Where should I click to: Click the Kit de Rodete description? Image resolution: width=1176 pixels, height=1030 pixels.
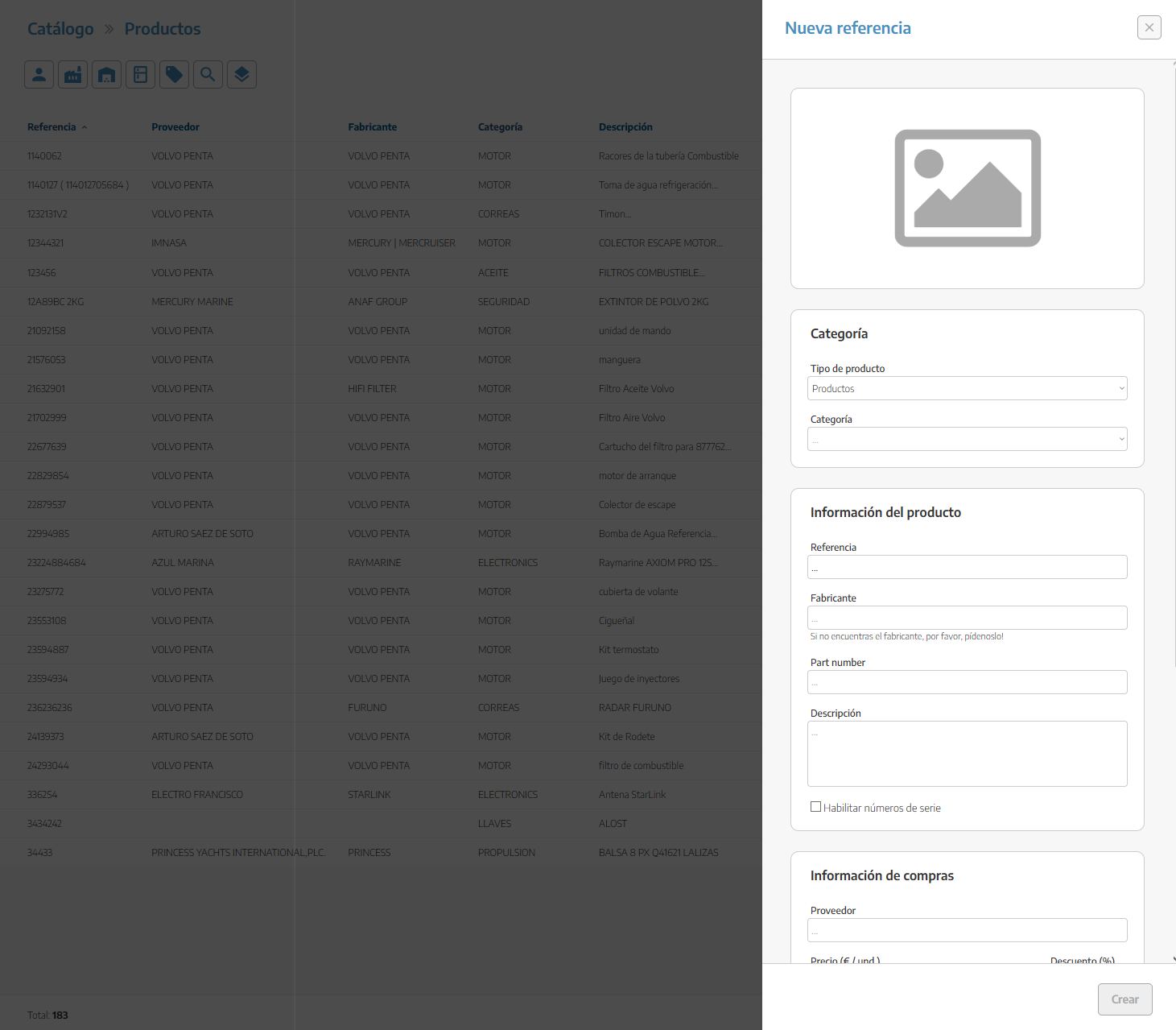[627, 737]
